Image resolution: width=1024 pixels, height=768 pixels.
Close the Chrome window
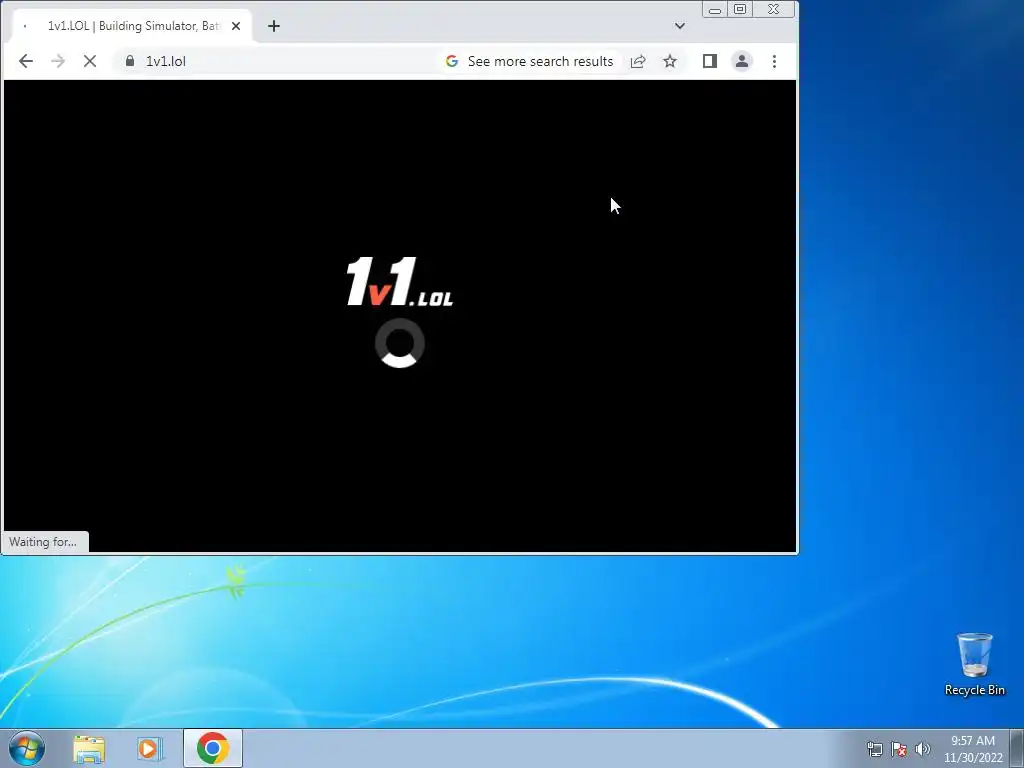coord(774,10)
